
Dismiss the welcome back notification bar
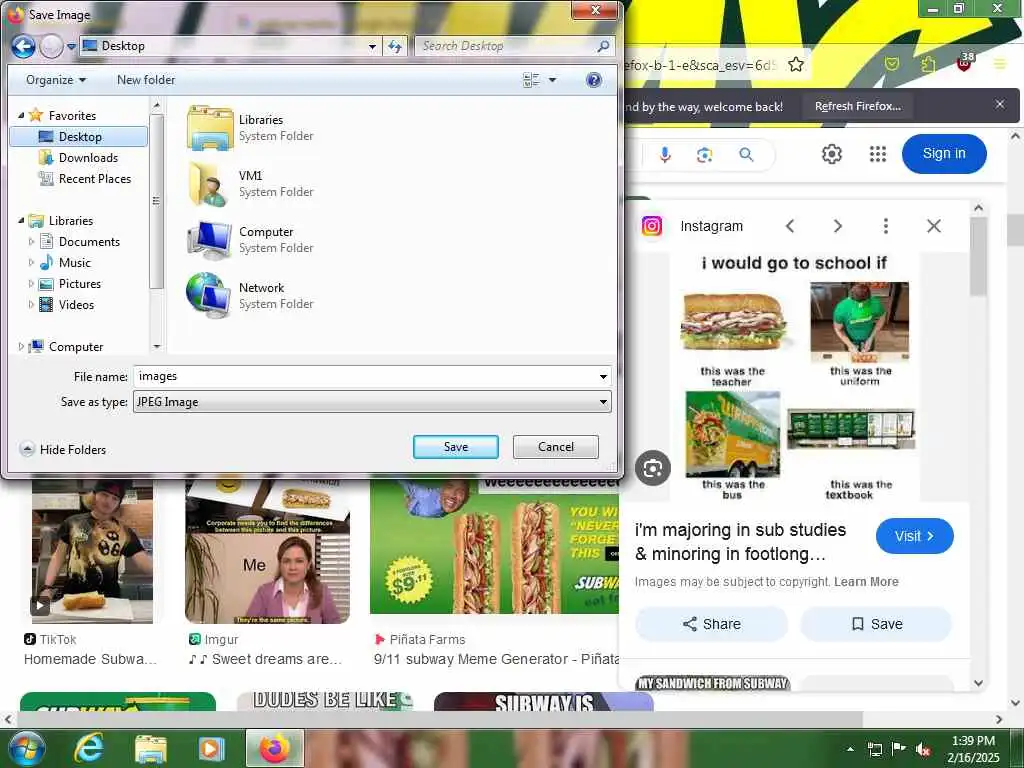[1000, 104]
